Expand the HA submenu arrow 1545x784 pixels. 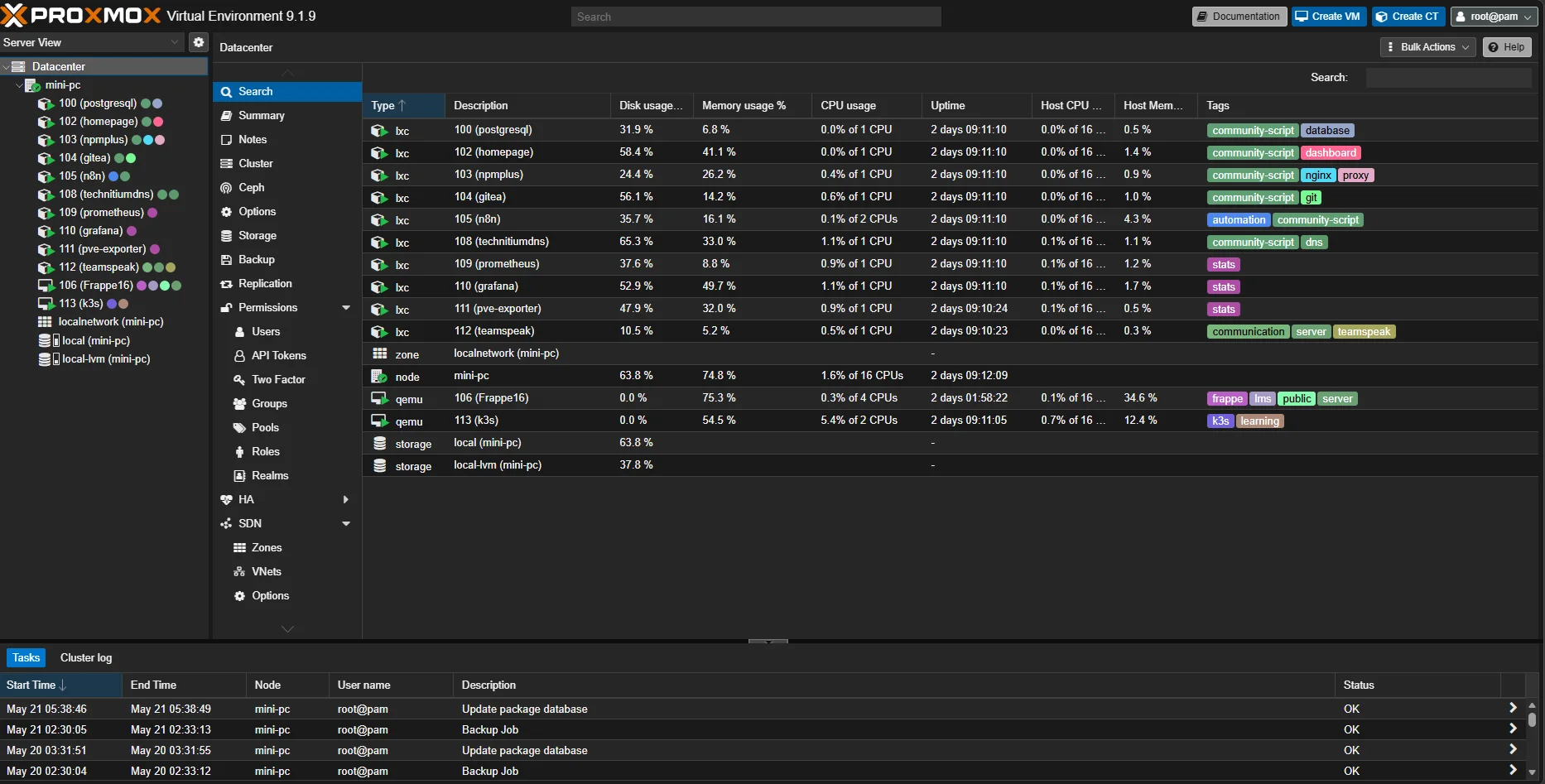coord(346,500)
